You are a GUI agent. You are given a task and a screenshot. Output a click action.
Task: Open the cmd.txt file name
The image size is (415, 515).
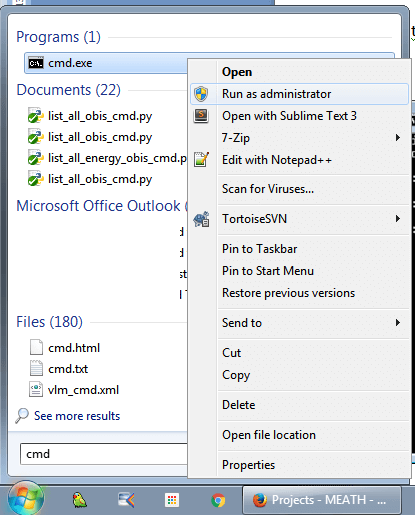pos(68,369)
